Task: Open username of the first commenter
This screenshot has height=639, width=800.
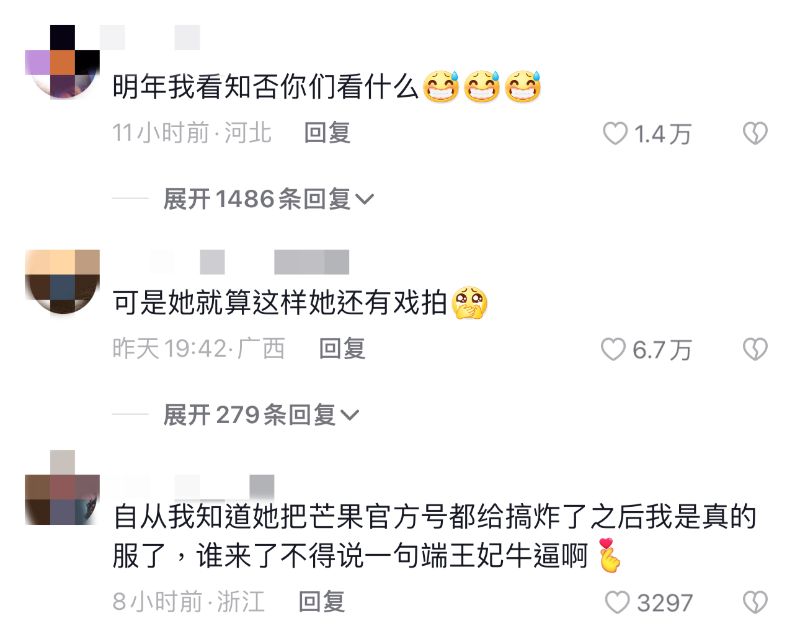Action: coord(150,38)
